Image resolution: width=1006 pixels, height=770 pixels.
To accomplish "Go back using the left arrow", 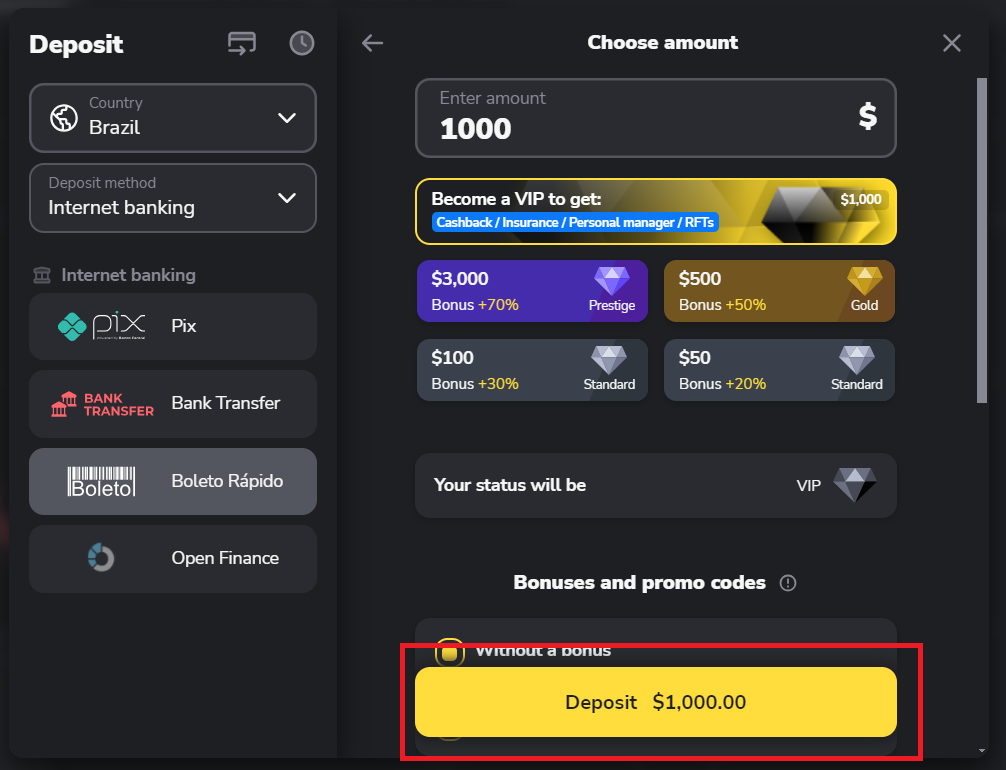I will 372,43.
